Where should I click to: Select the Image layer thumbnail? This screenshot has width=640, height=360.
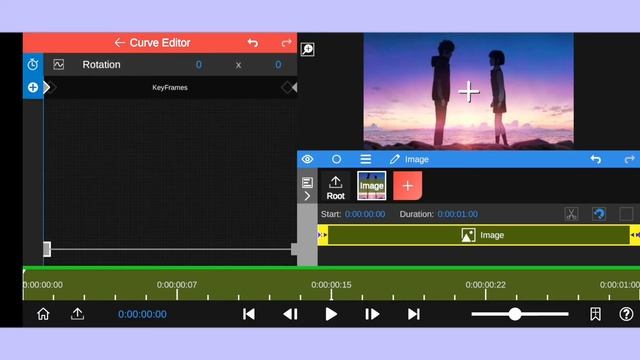click(x=371, y=186)
